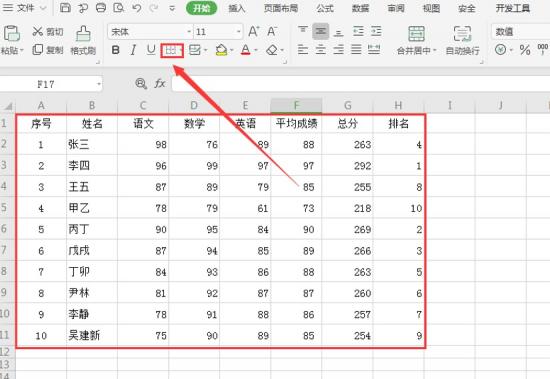Click the distributed alignment icon

(374, 49)
